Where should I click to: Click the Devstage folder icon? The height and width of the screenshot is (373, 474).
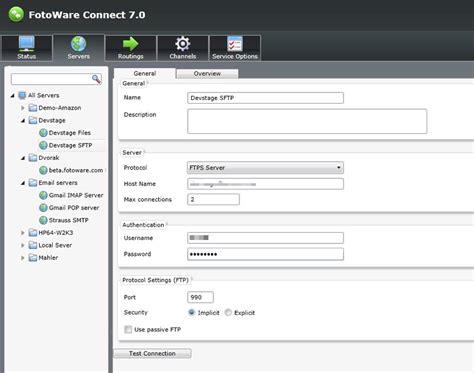point(33,120)
